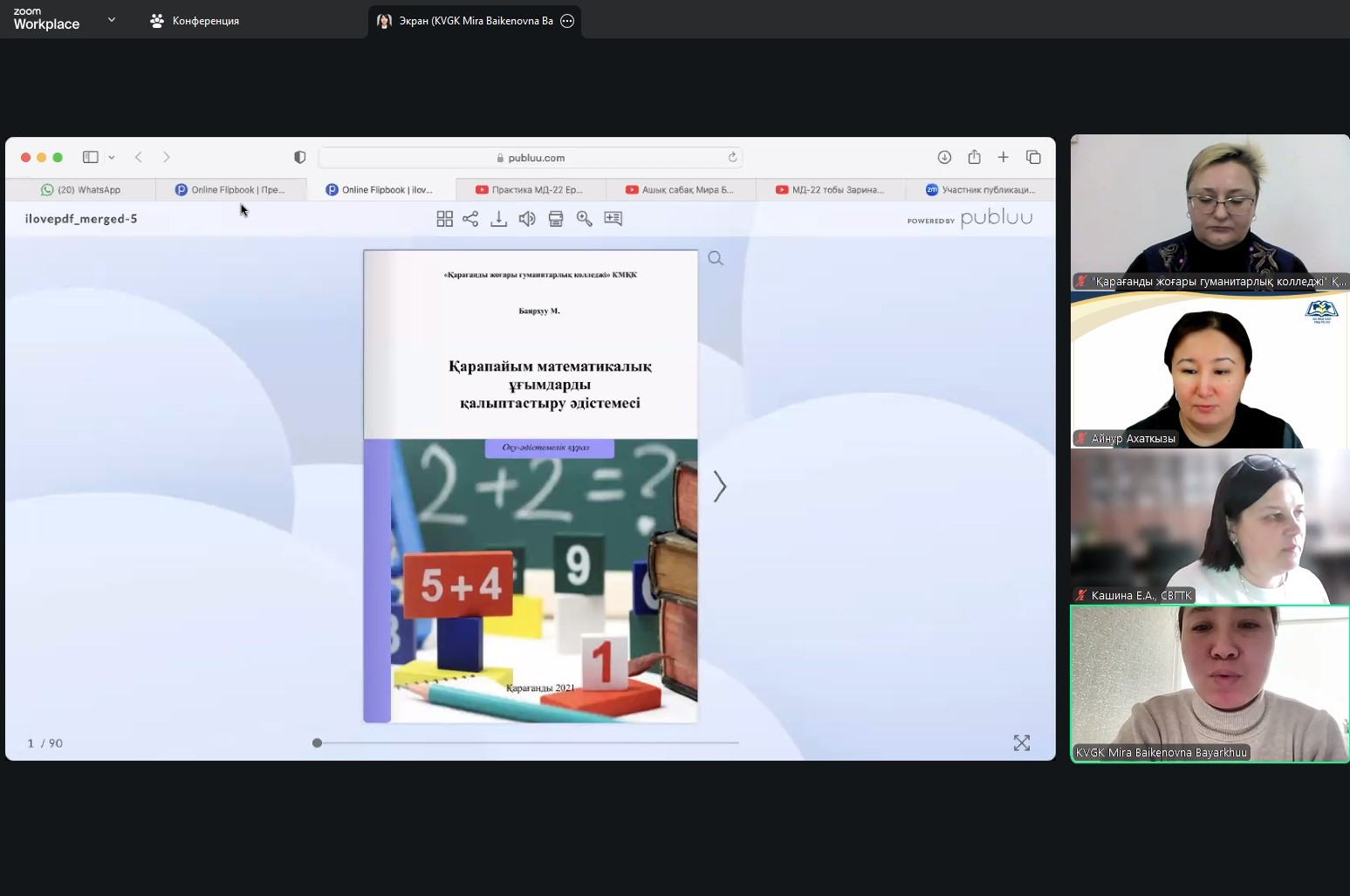Click the Конференция button in Zoom
Viewport: 1350px width, 896px height.
(195, 21)
